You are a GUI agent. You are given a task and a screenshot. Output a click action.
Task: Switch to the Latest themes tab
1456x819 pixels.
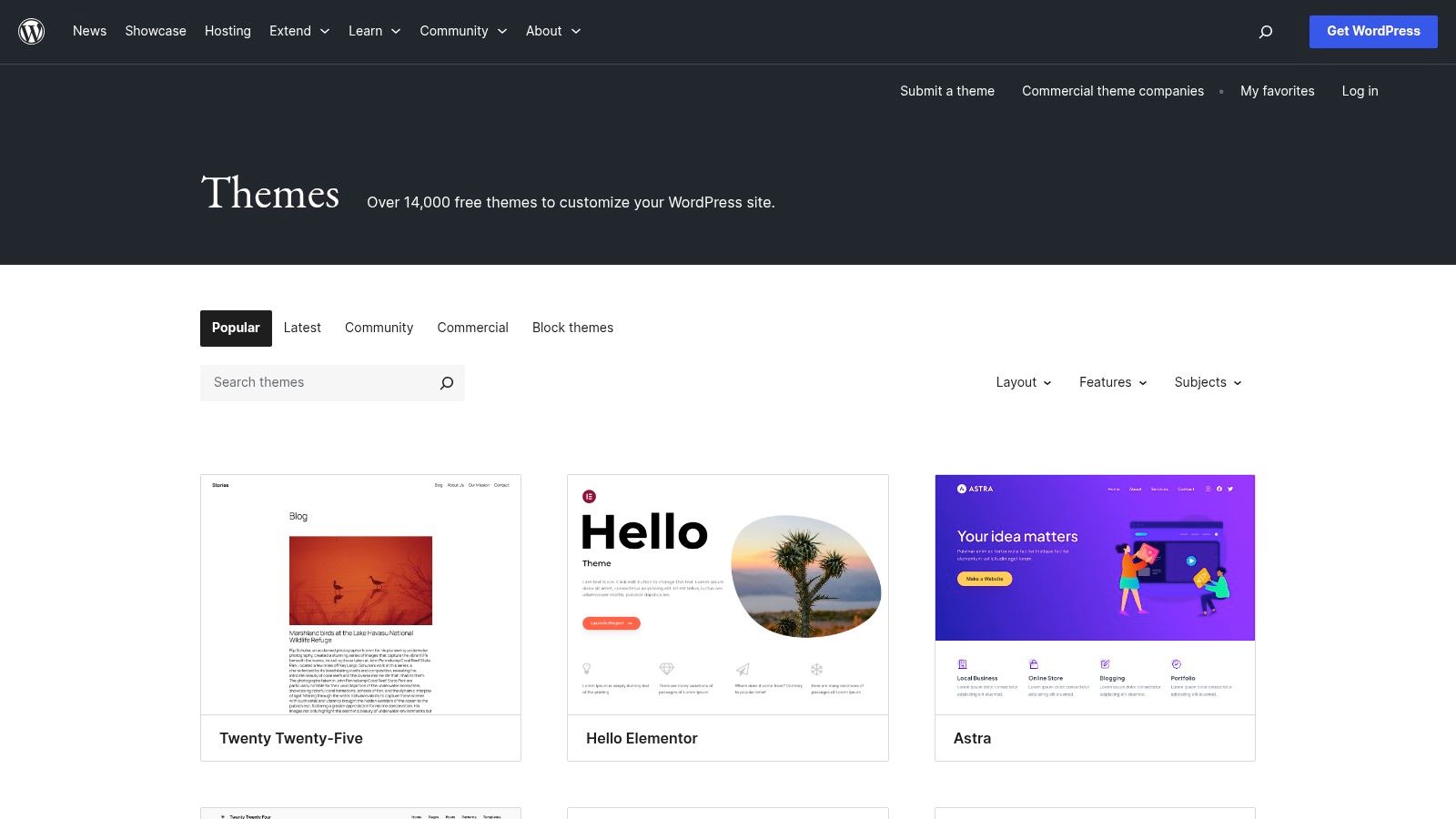302,328
